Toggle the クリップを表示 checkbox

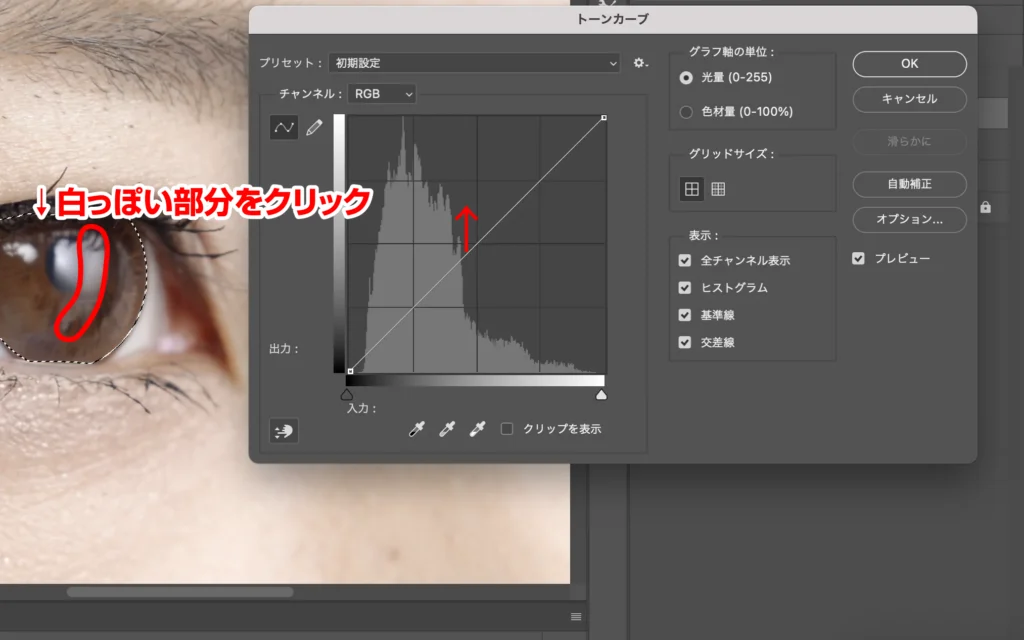pos(507,429)
